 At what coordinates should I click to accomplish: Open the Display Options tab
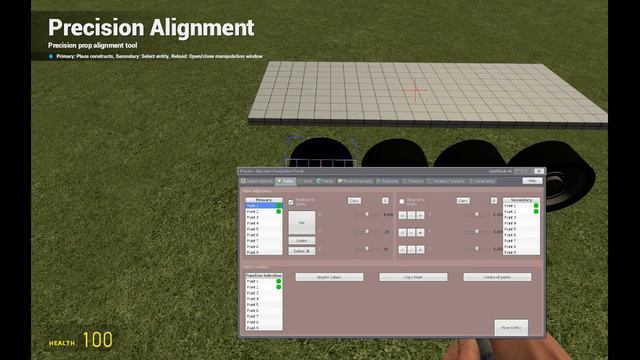(x=257, y=181)
